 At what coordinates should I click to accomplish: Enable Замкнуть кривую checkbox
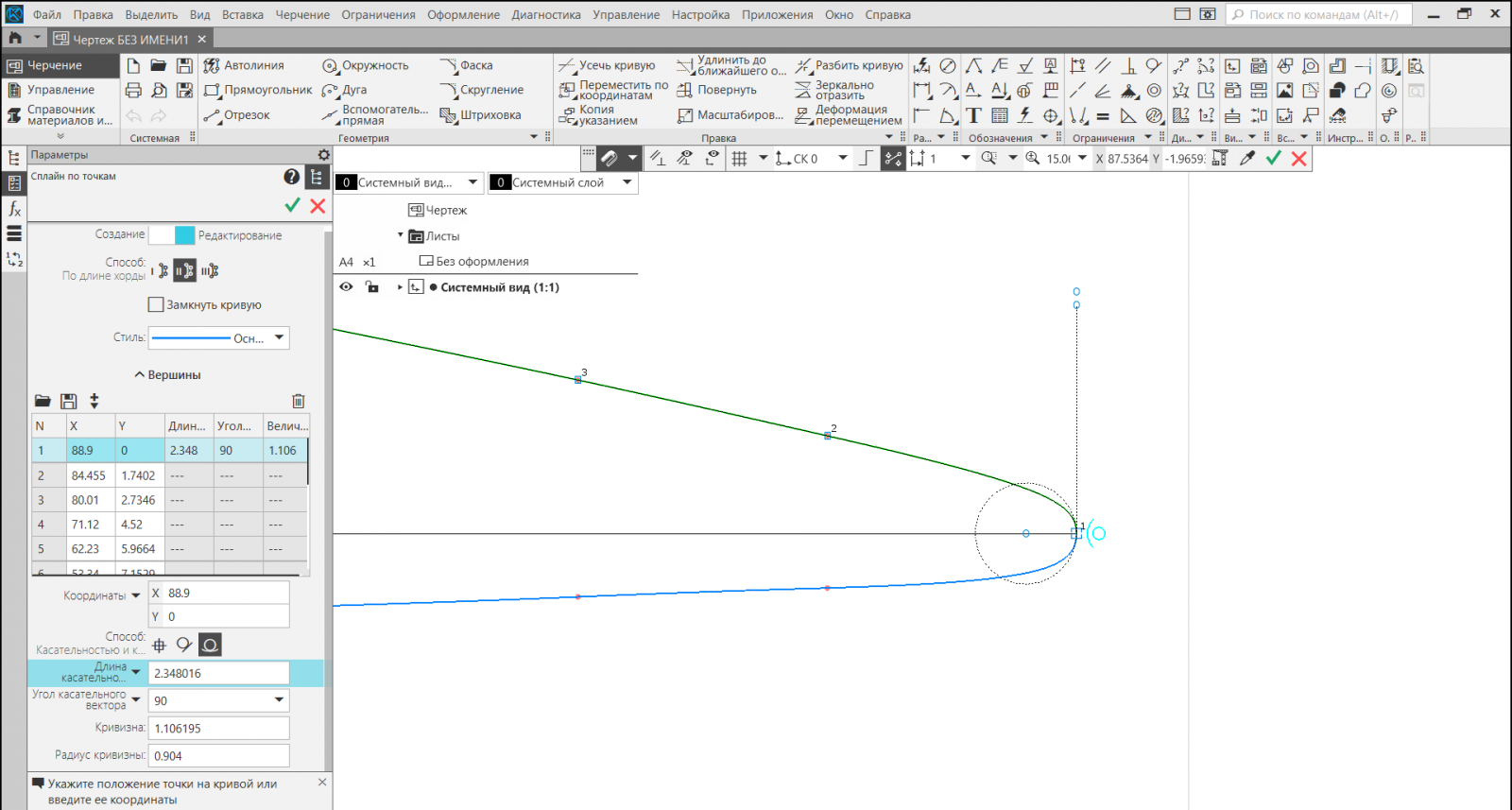coord(157,304)
